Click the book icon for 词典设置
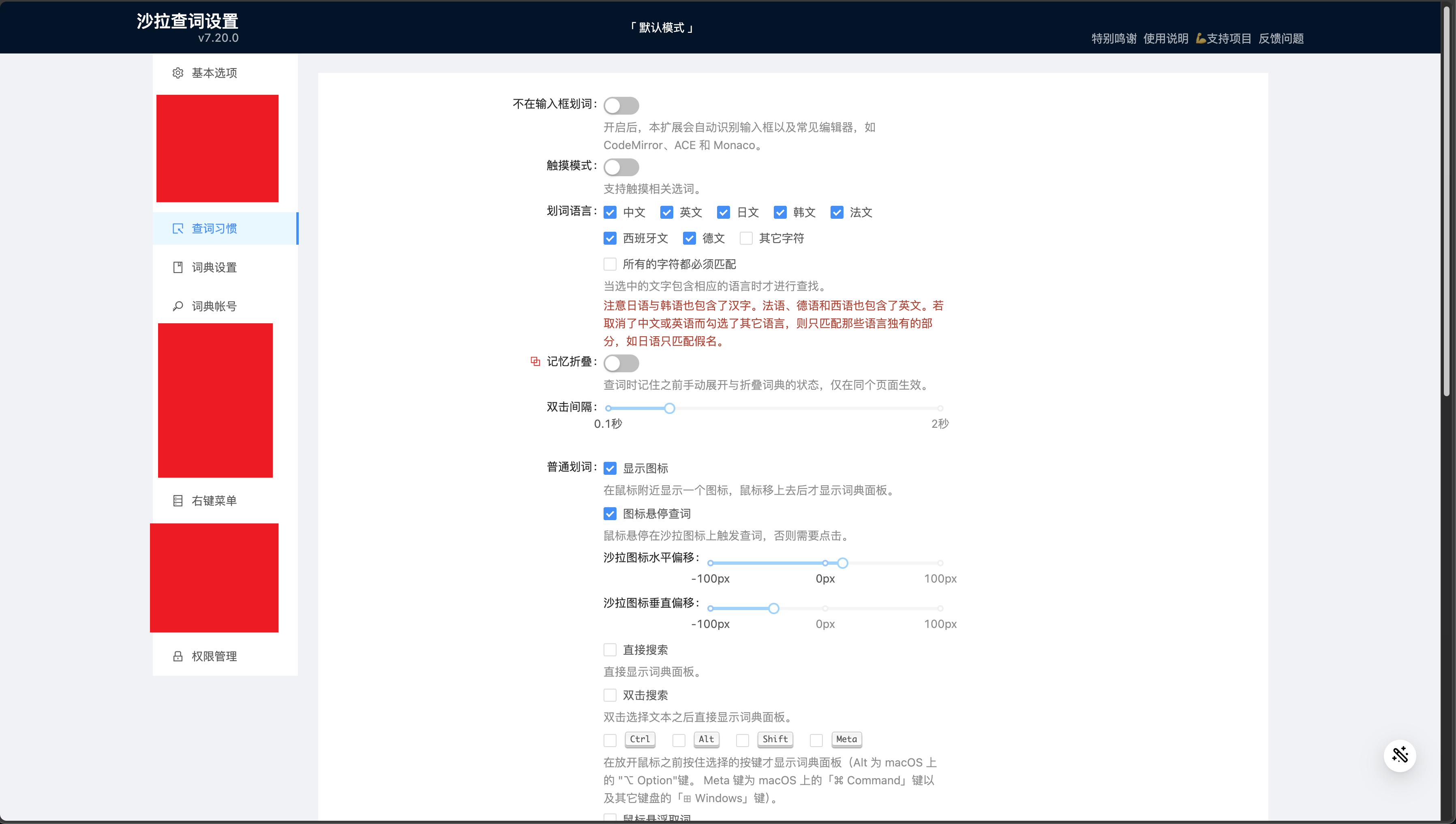This screenshot has height=824, width=1456. coord(178,267)
